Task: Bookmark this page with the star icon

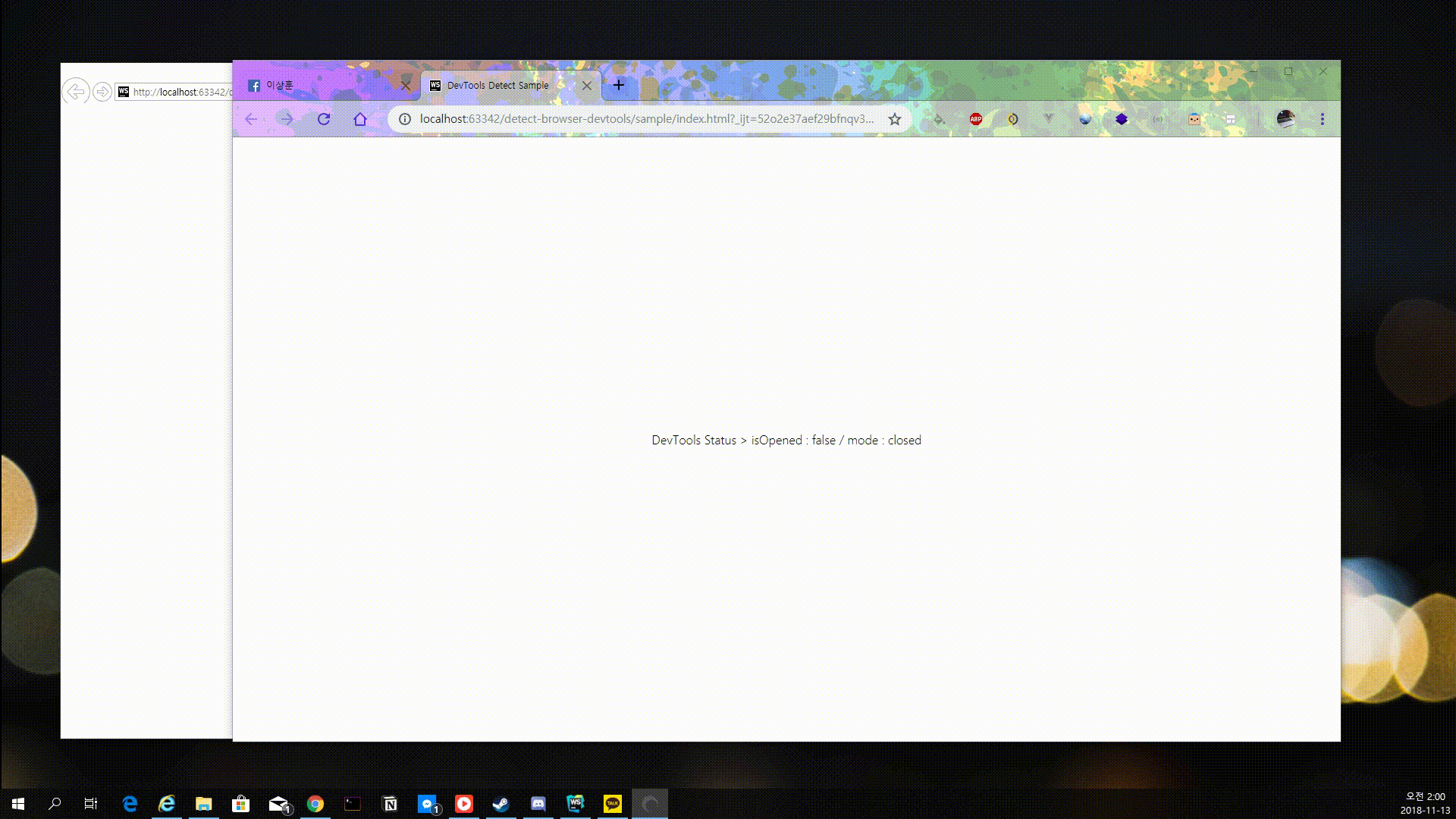Action: [895, 119]
